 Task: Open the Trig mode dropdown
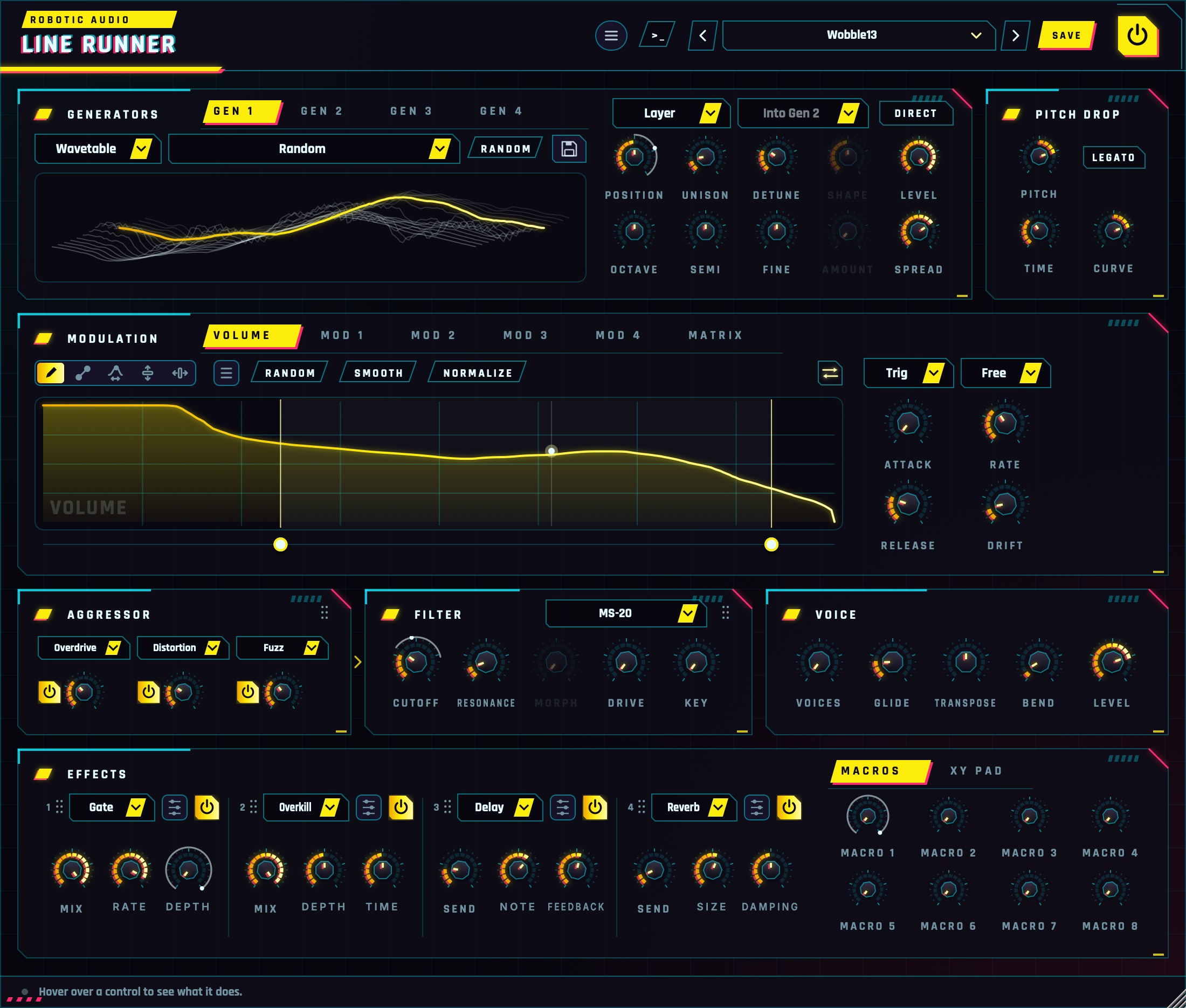[x=908, y=373]
